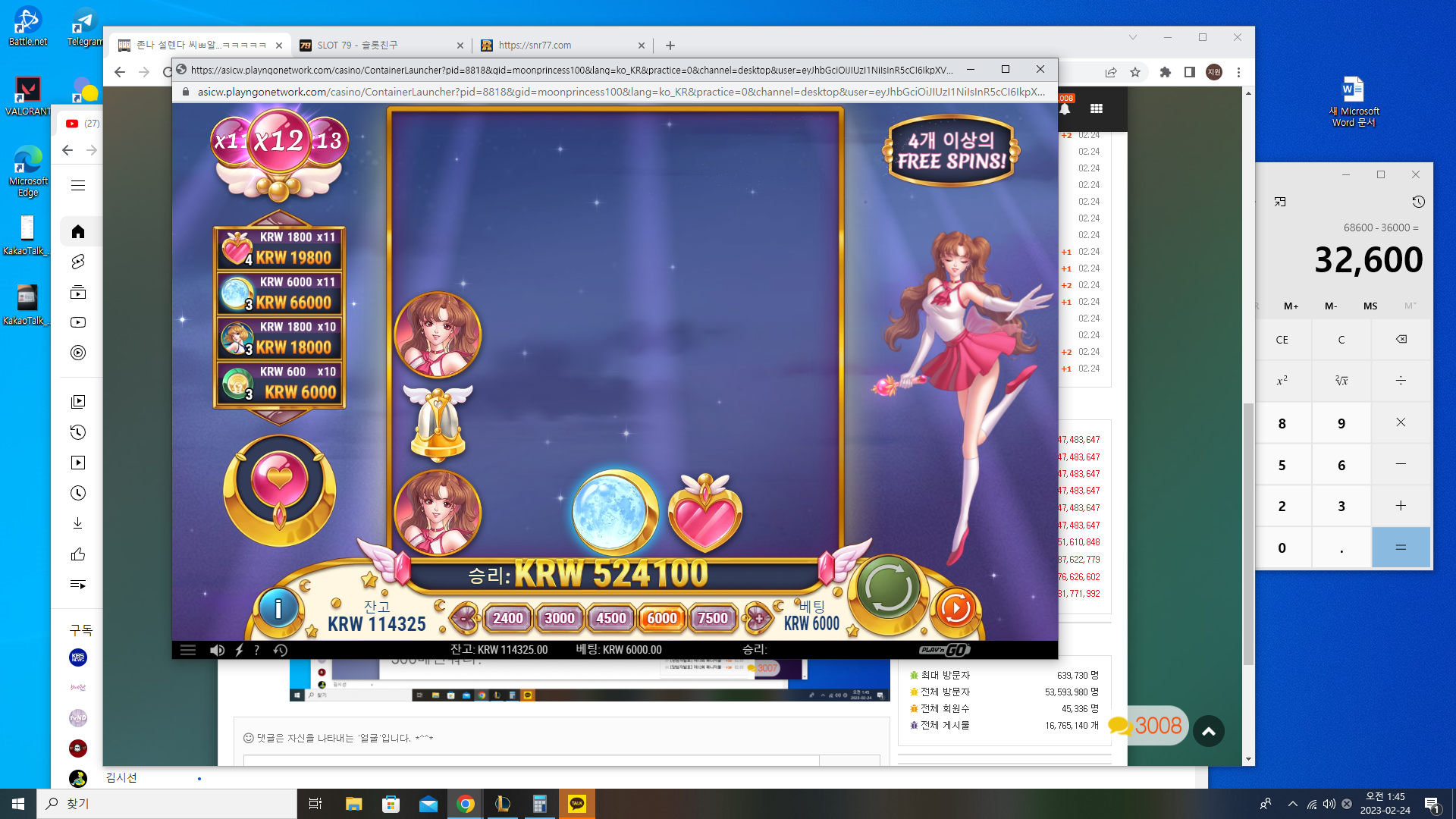Screen dimensions: 1456x819
Task: Open the game hamburger menu in bottom bar
Action: pyautogui.click(x=187, y=650)
